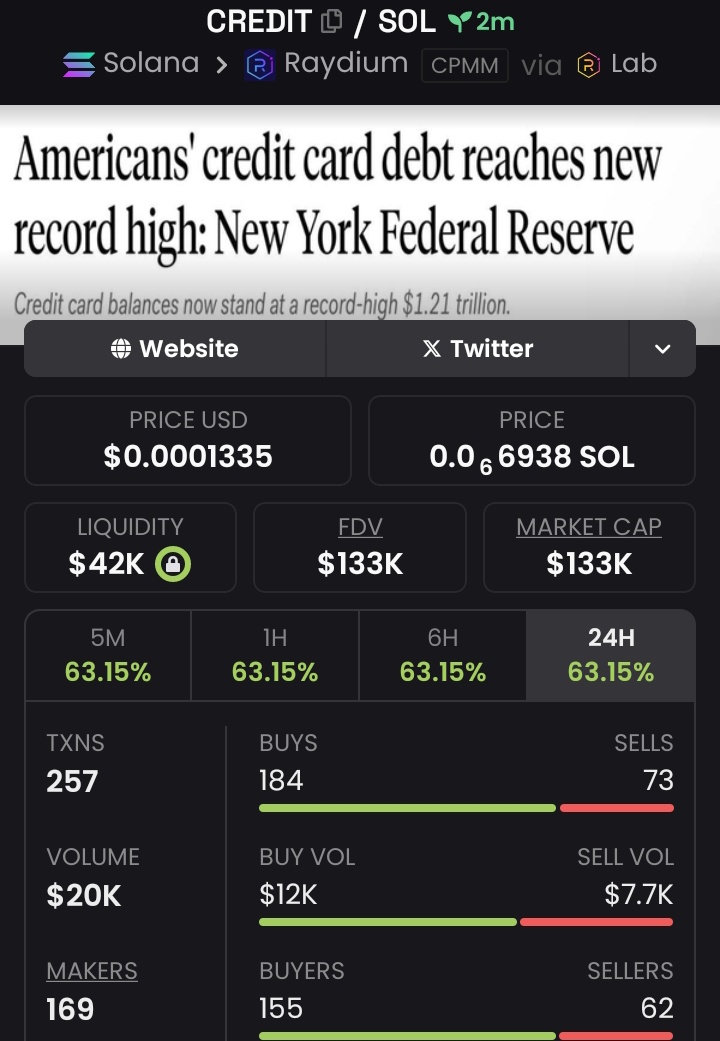Click the breadcrumb arrow after Solana

221,65
